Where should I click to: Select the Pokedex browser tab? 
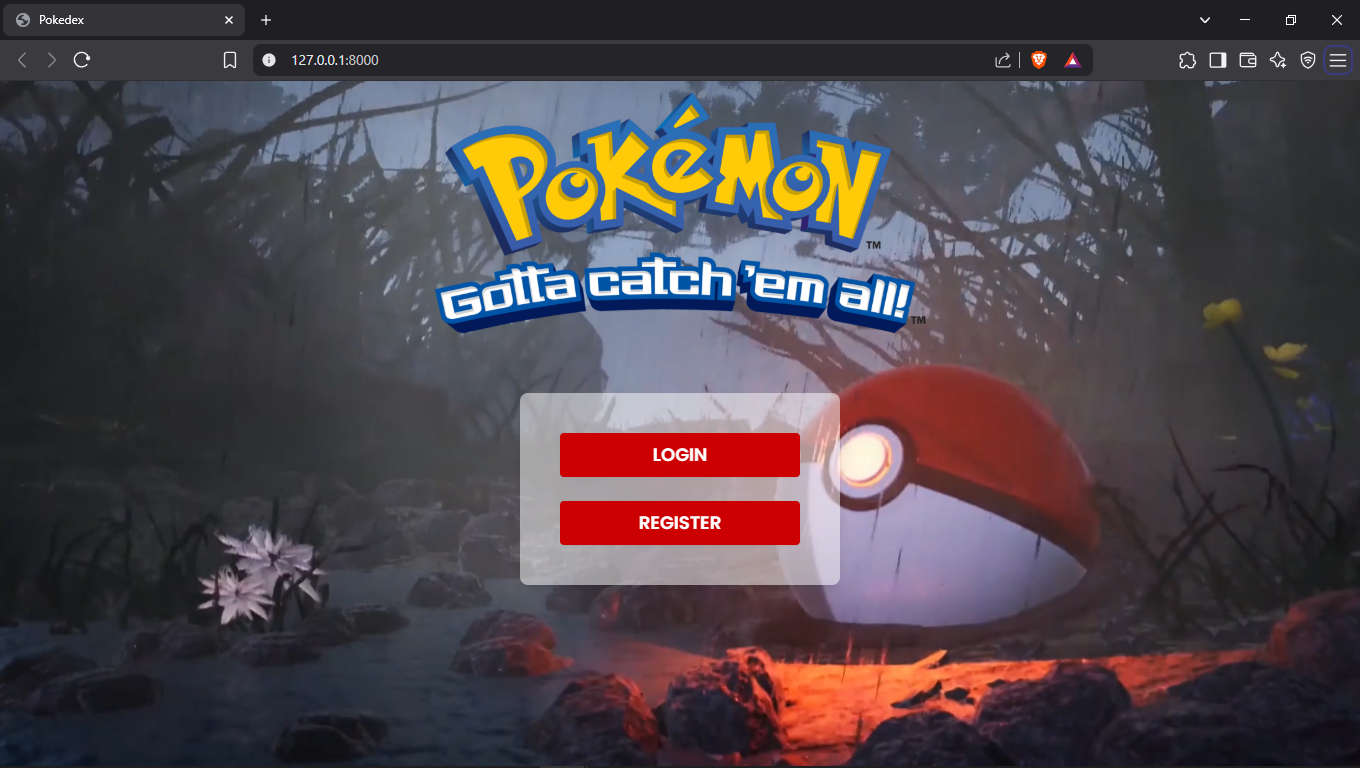click(x=126, y=20)
